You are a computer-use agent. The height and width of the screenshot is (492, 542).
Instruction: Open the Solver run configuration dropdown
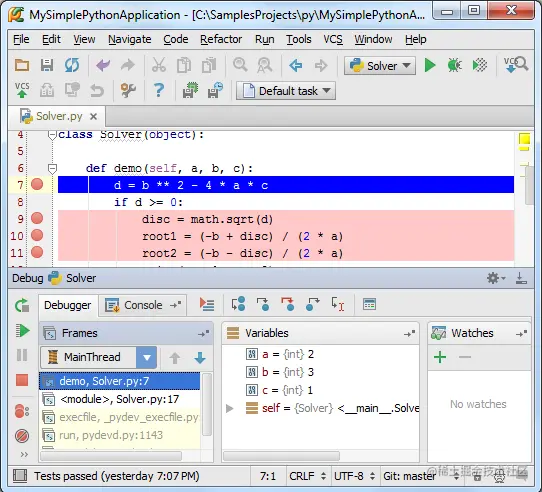(x=380, y=65)
